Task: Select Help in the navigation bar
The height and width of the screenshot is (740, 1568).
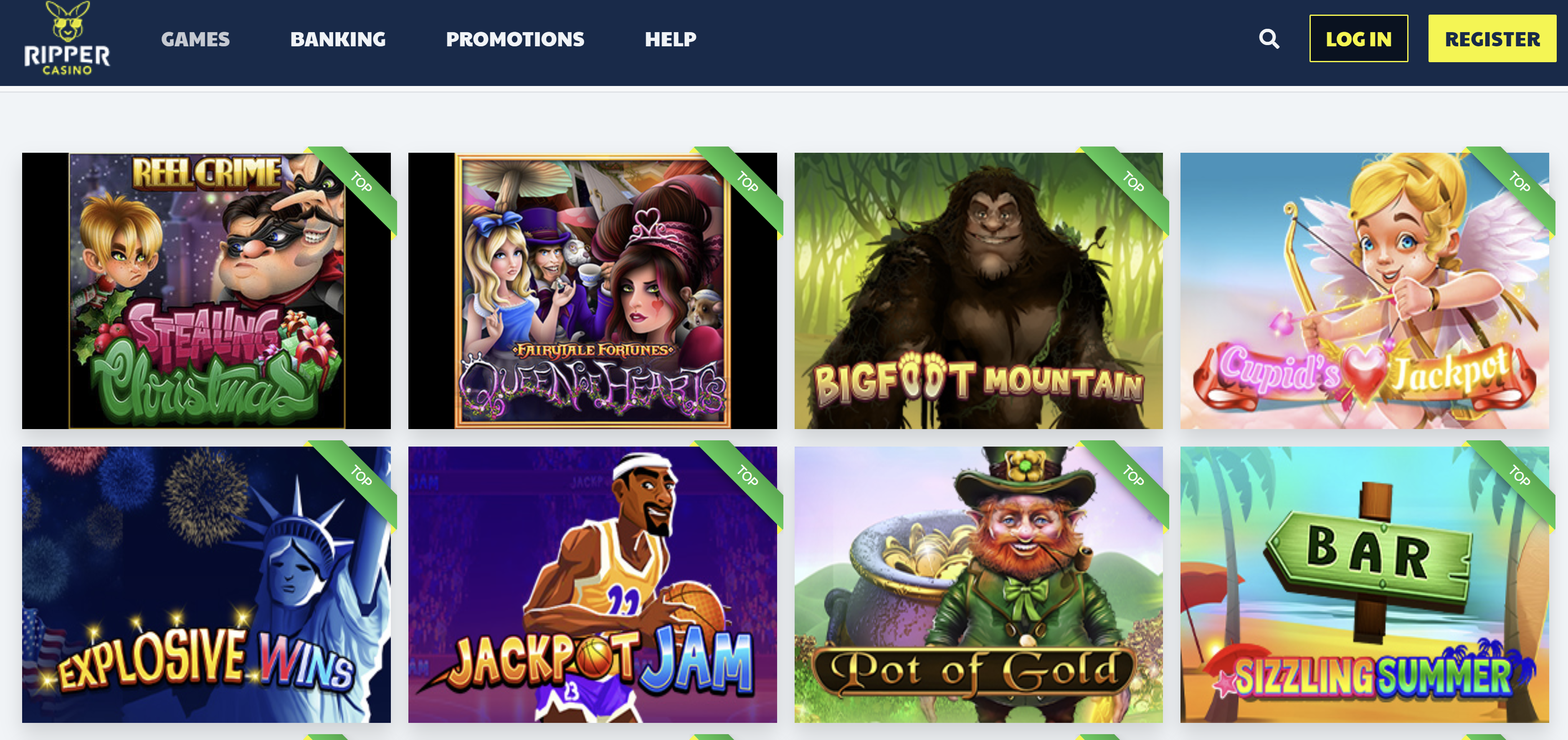Action: [670, 40]
